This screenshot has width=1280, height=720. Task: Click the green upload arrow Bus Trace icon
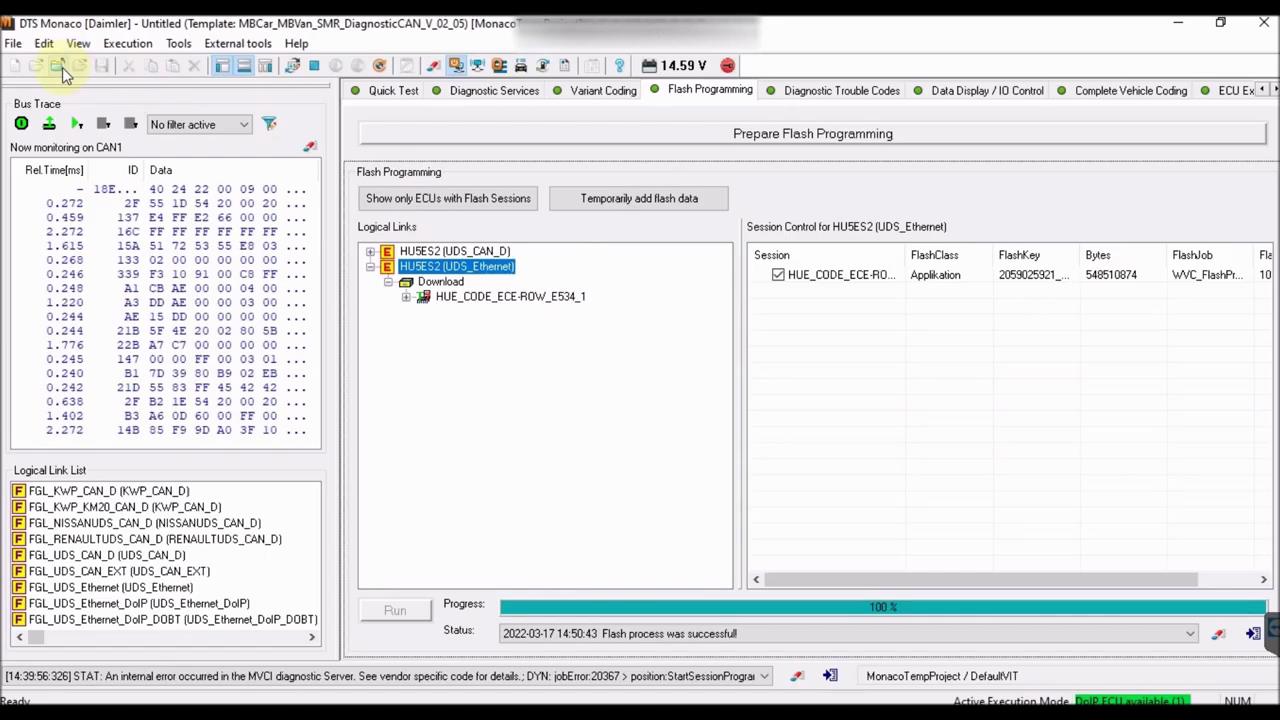[49, 124]
